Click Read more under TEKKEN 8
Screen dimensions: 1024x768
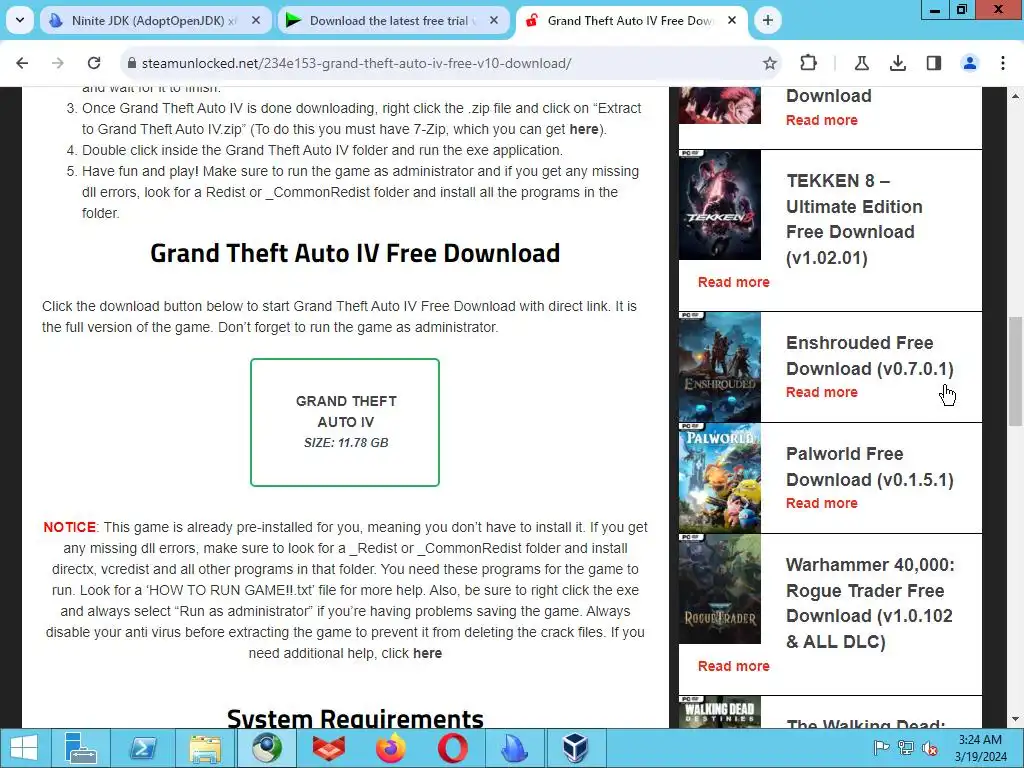733,282
